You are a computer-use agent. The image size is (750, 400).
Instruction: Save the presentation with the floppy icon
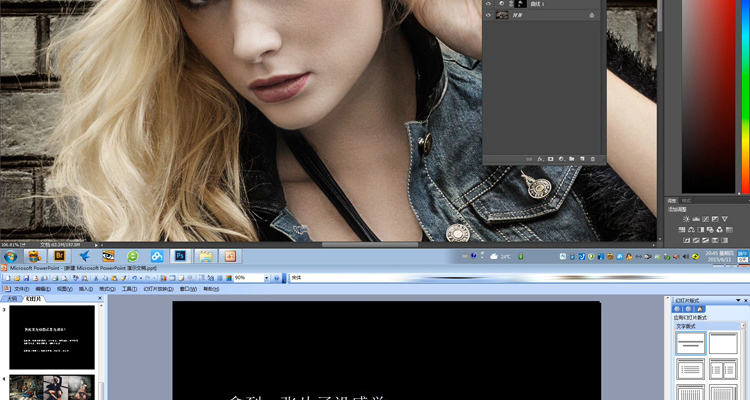pos(26,278)
